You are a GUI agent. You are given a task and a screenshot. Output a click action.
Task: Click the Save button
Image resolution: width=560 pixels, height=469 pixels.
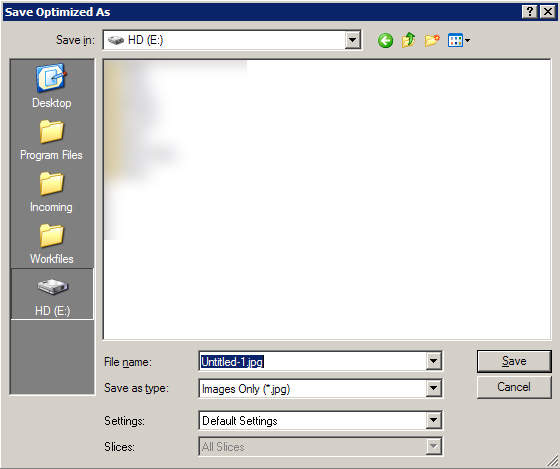(x=514, y=361)
